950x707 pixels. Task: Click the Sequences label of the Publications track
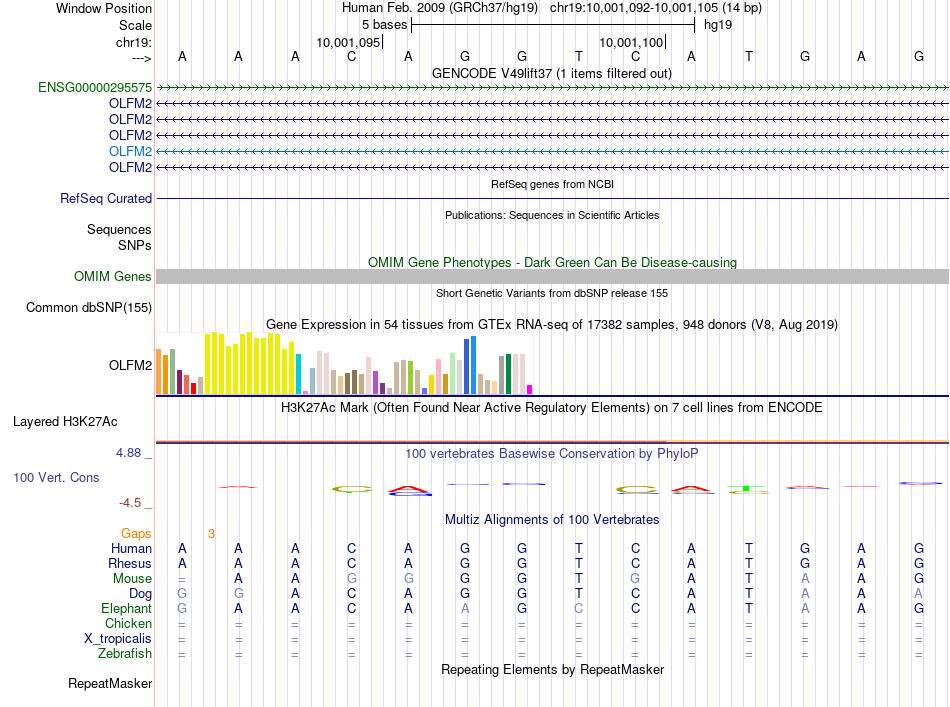pos(119,230)
